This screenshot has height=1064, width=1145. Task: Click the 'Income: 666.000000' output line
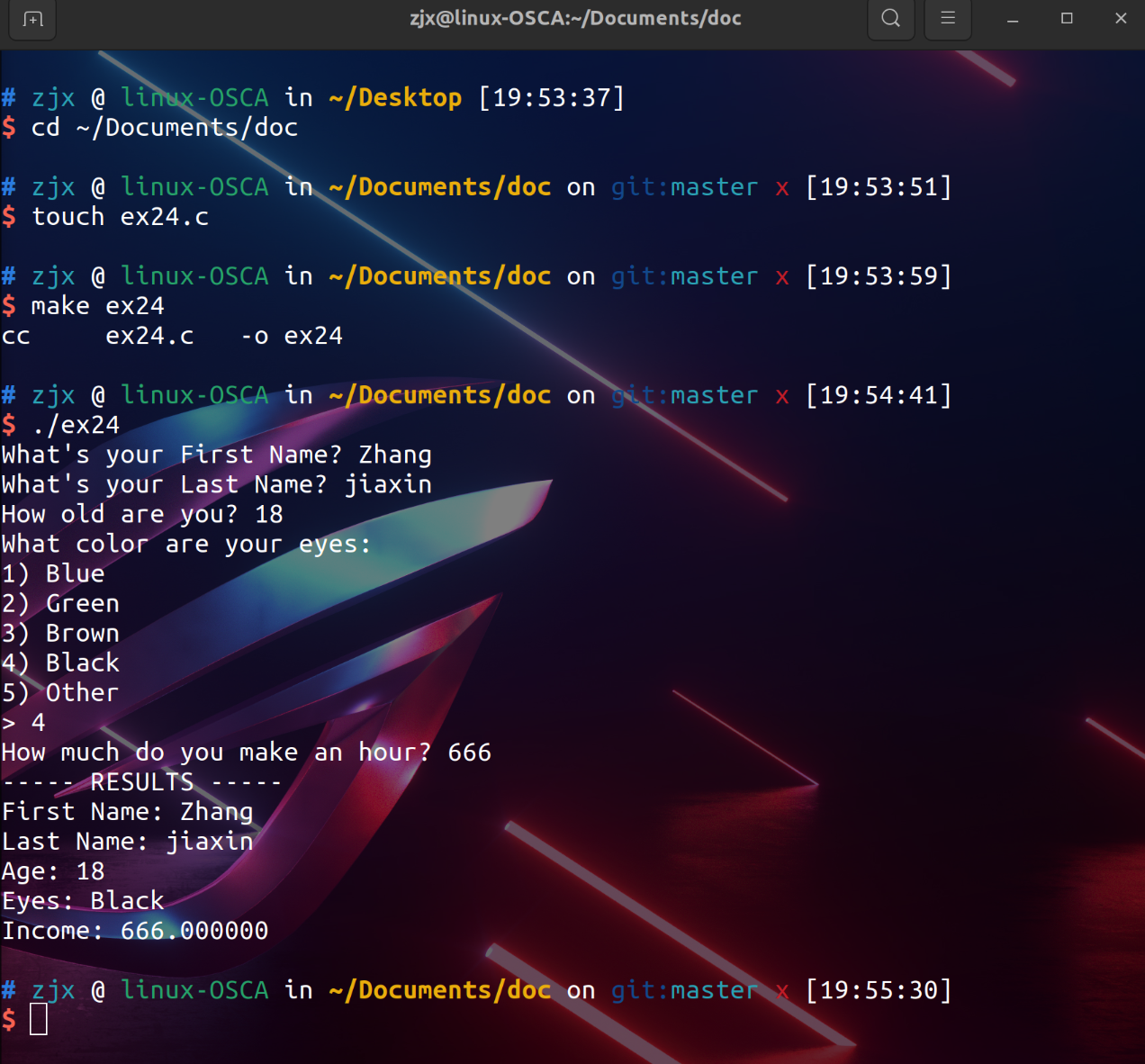click(135, 931)
